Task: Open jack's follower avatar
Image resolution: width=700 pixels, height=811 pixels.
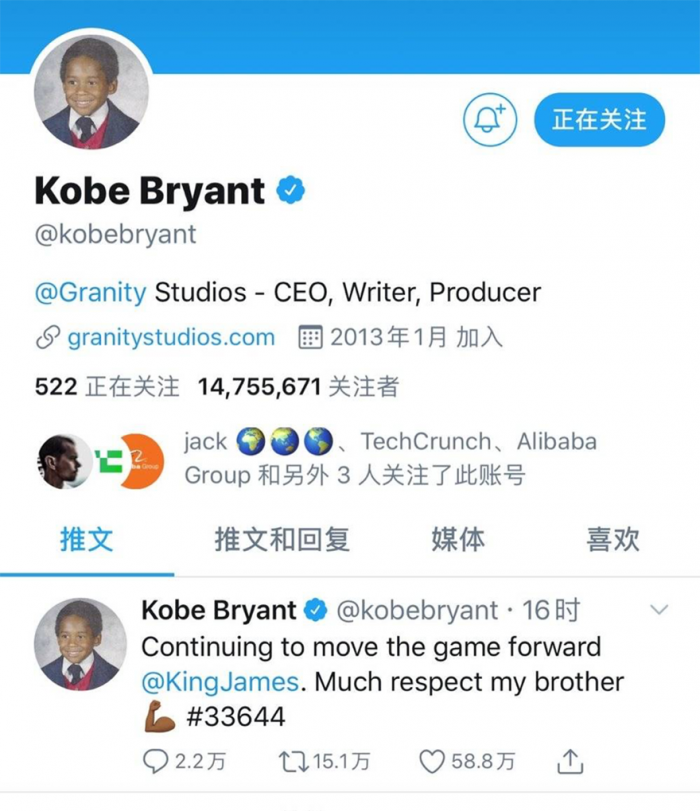Action: 61,461
